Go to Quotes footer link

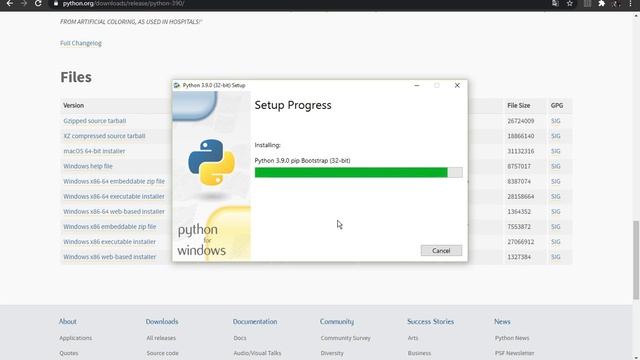[69, 353]
